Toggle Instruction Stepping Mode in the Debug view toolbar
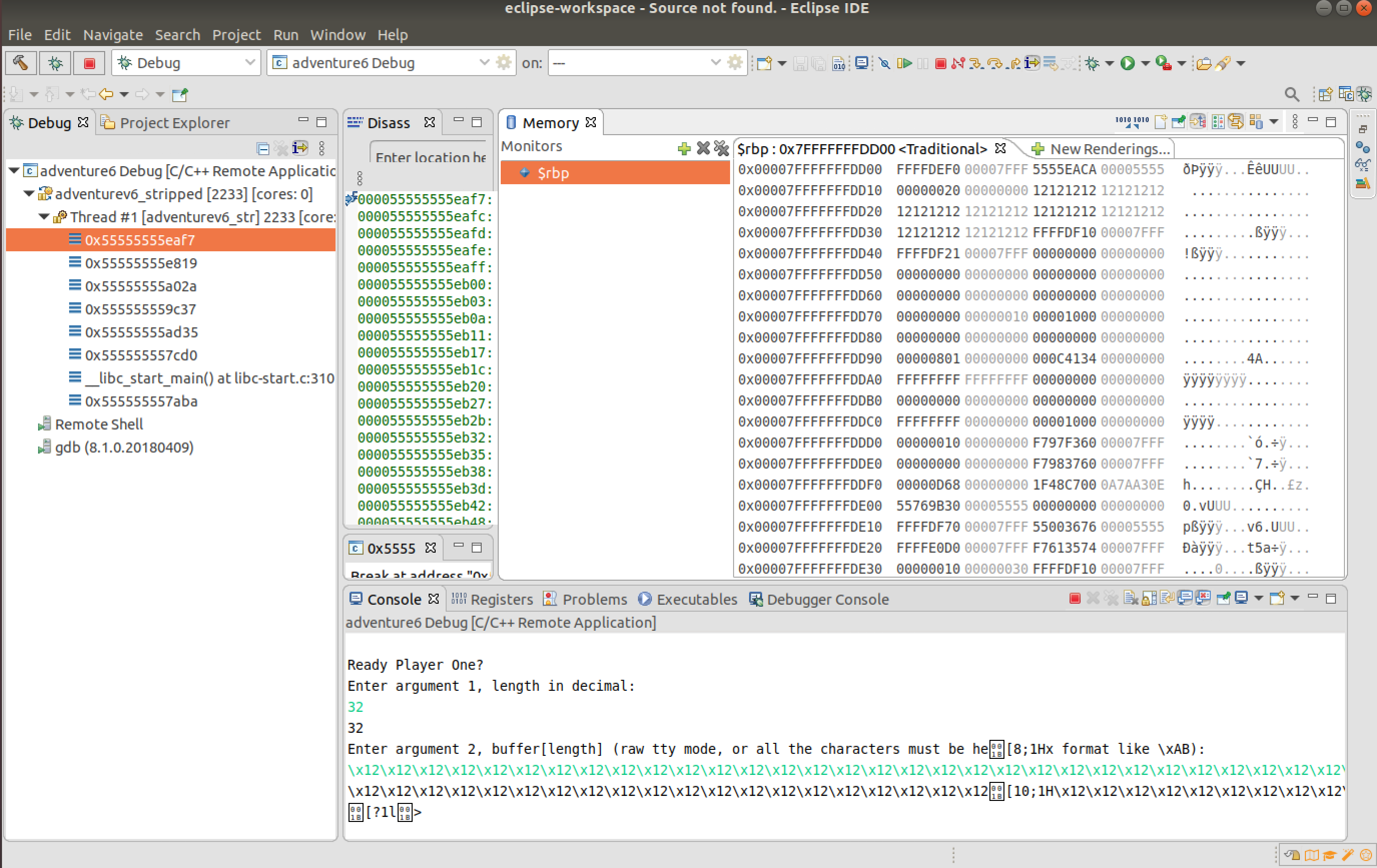Image resolution: width=1377 pixels, height=868 pixels. (x=299, y=148)
